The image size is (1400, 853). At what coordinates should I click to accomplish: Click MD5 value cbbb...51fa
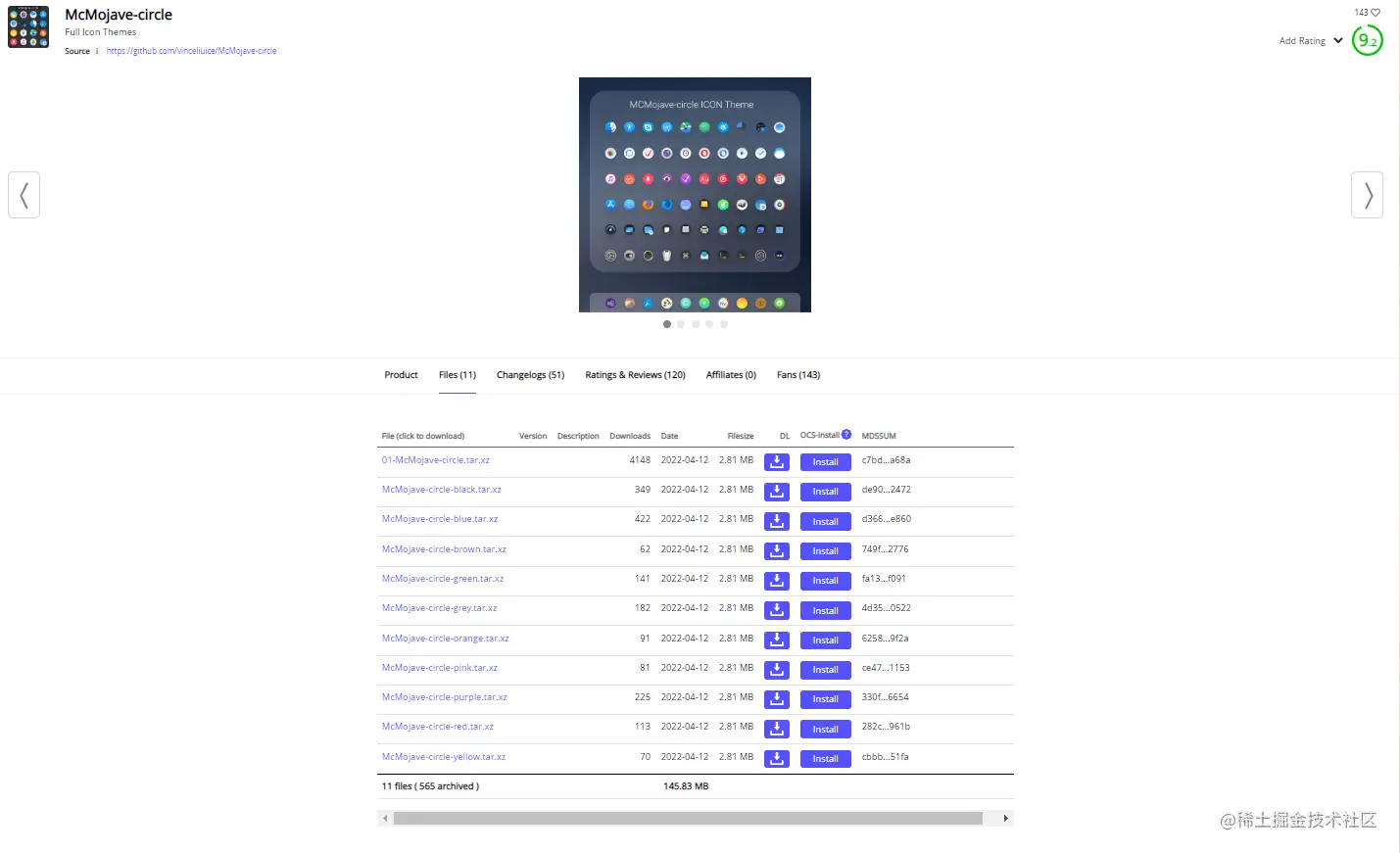pos(886,757)
